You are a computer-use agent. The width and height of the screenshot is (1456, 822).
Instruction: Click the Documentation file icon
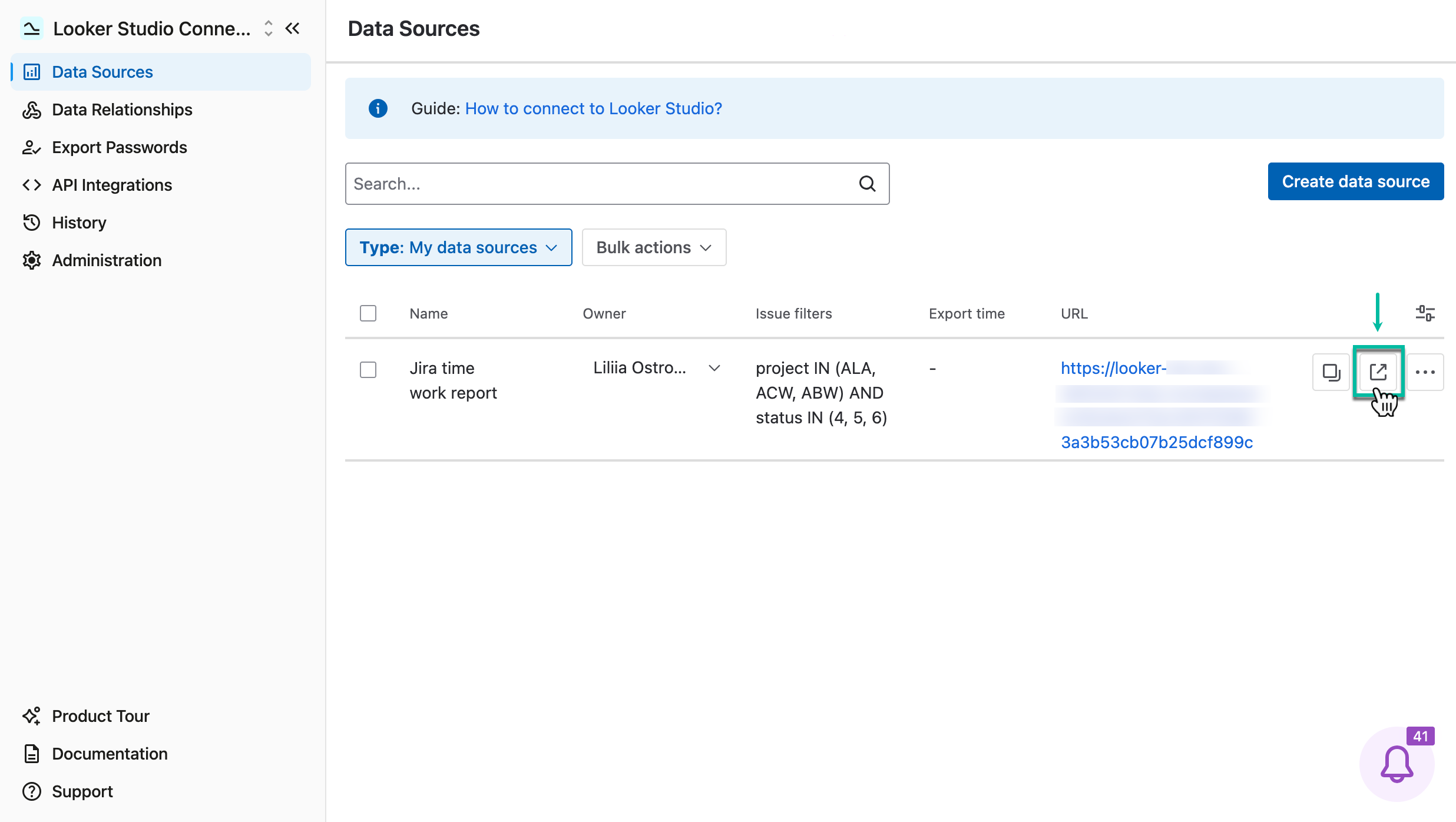click(x=32, y=754)
